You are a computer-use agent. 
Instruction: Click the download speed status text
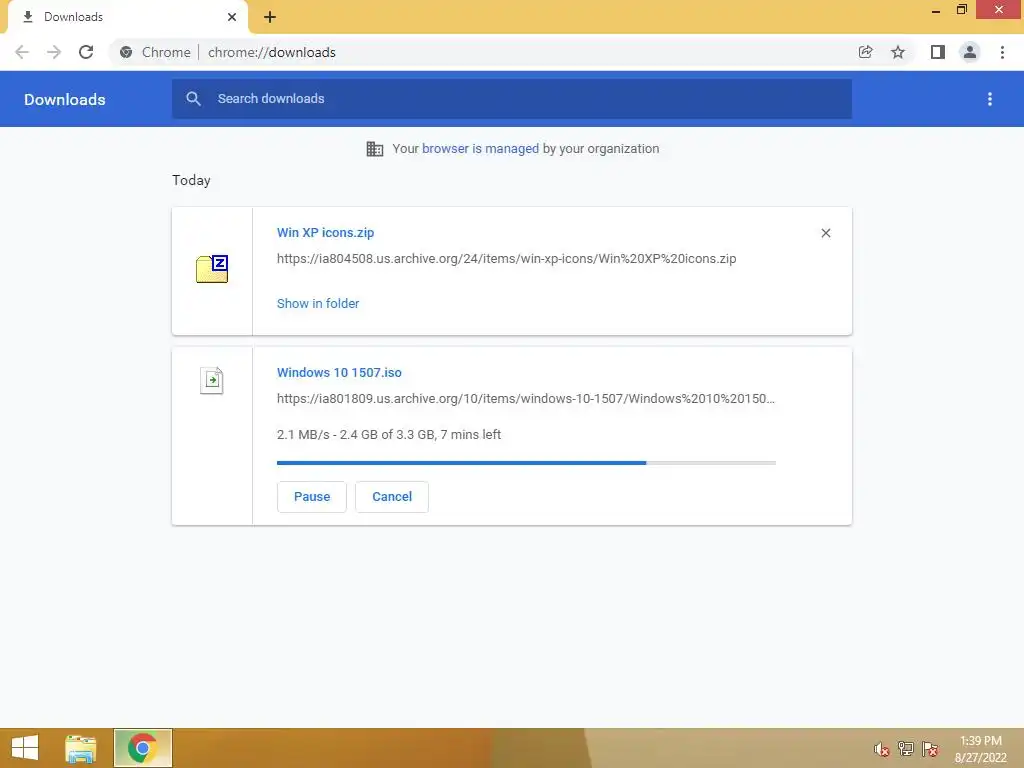click(389, 434)
